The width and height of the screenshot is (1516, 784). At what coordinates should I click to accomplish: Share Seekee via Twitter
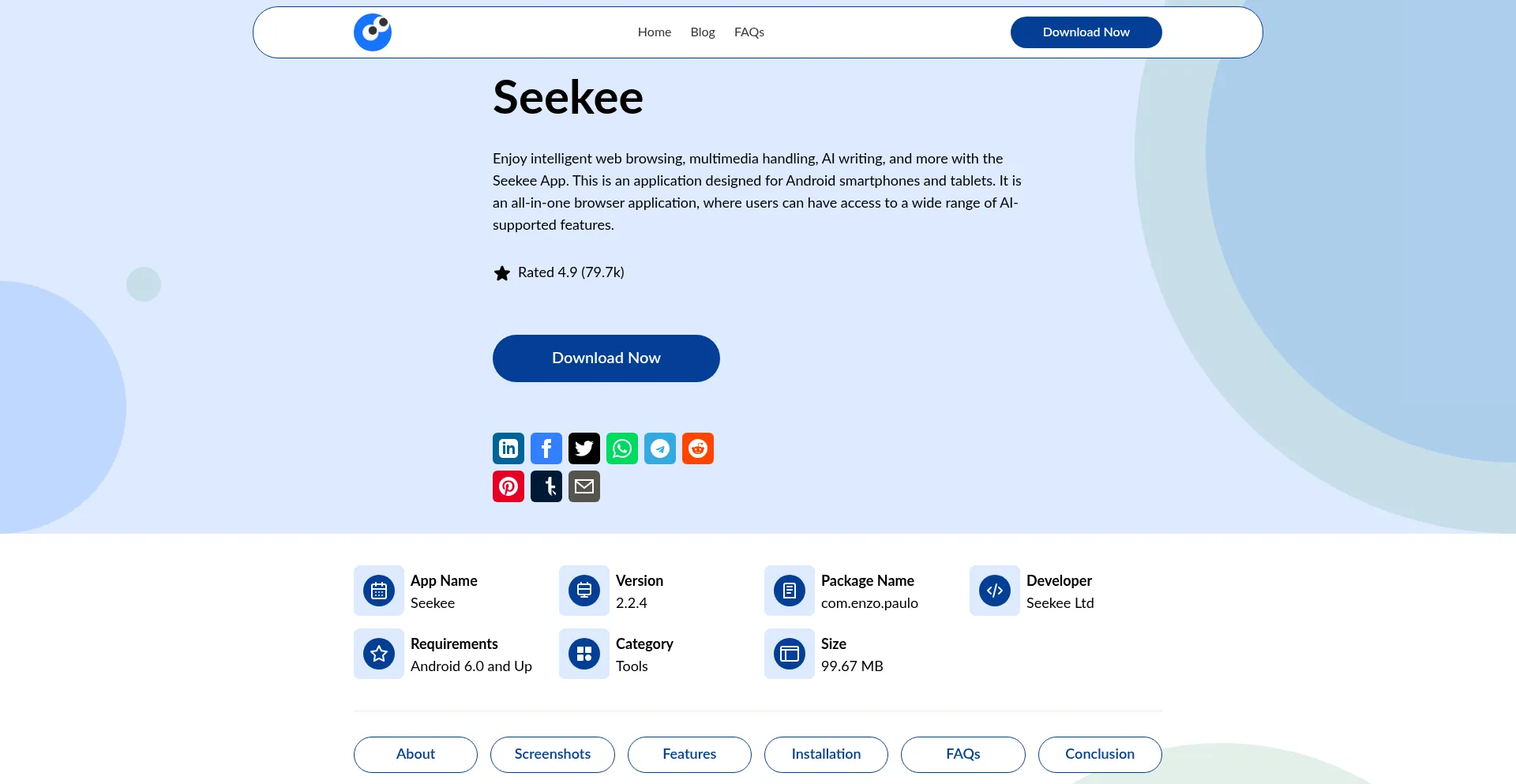pos(584,448)
